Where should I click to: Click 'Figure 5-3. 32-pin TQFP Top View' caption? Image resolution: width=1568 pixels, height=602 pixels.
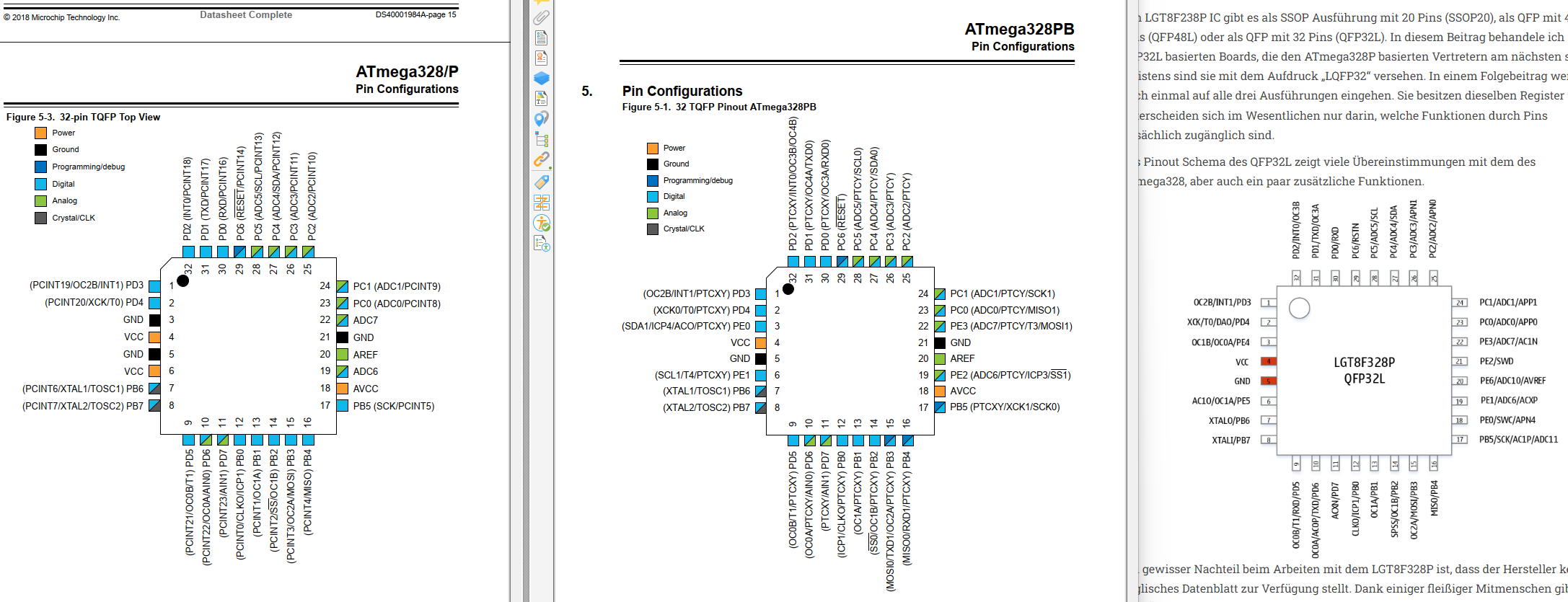pyautogui.click(x=84, y=117)
